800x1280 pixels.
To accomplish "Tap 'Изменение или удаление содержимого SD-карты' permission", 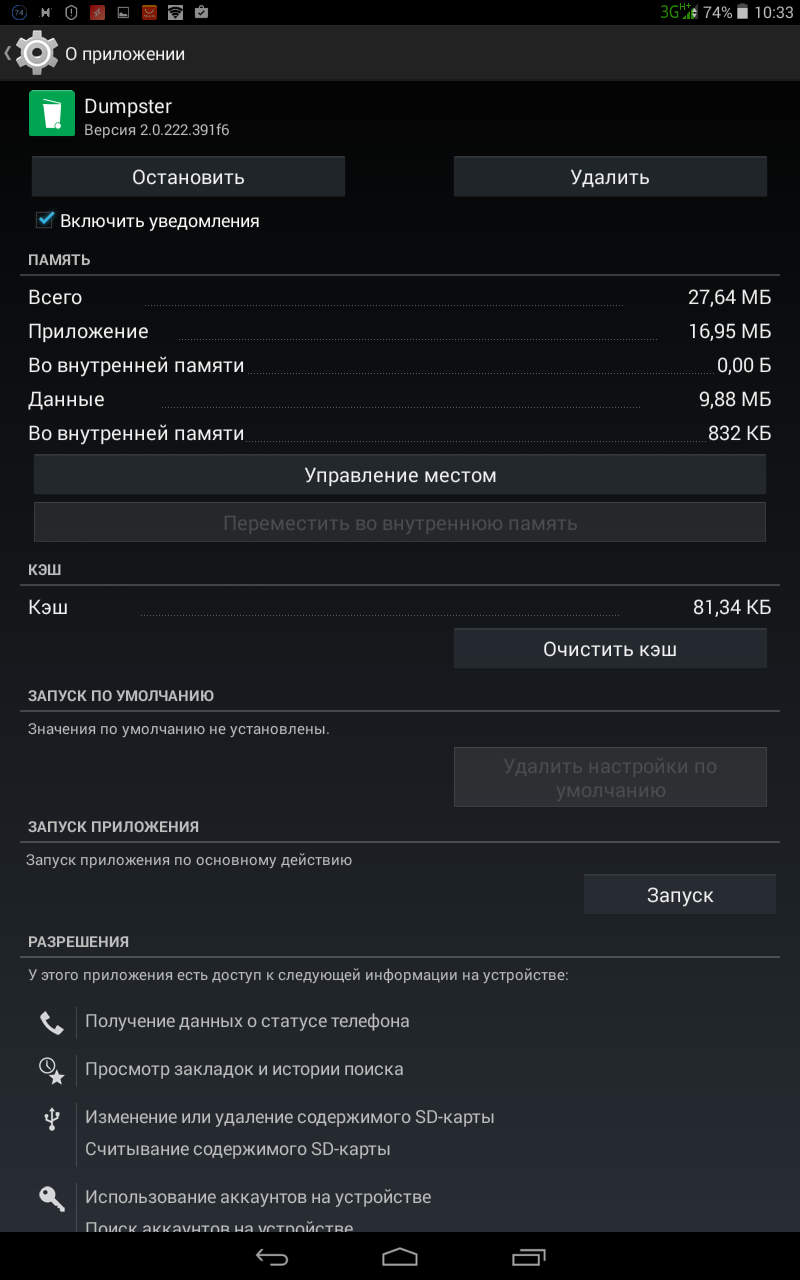I will click(290, 1117).
